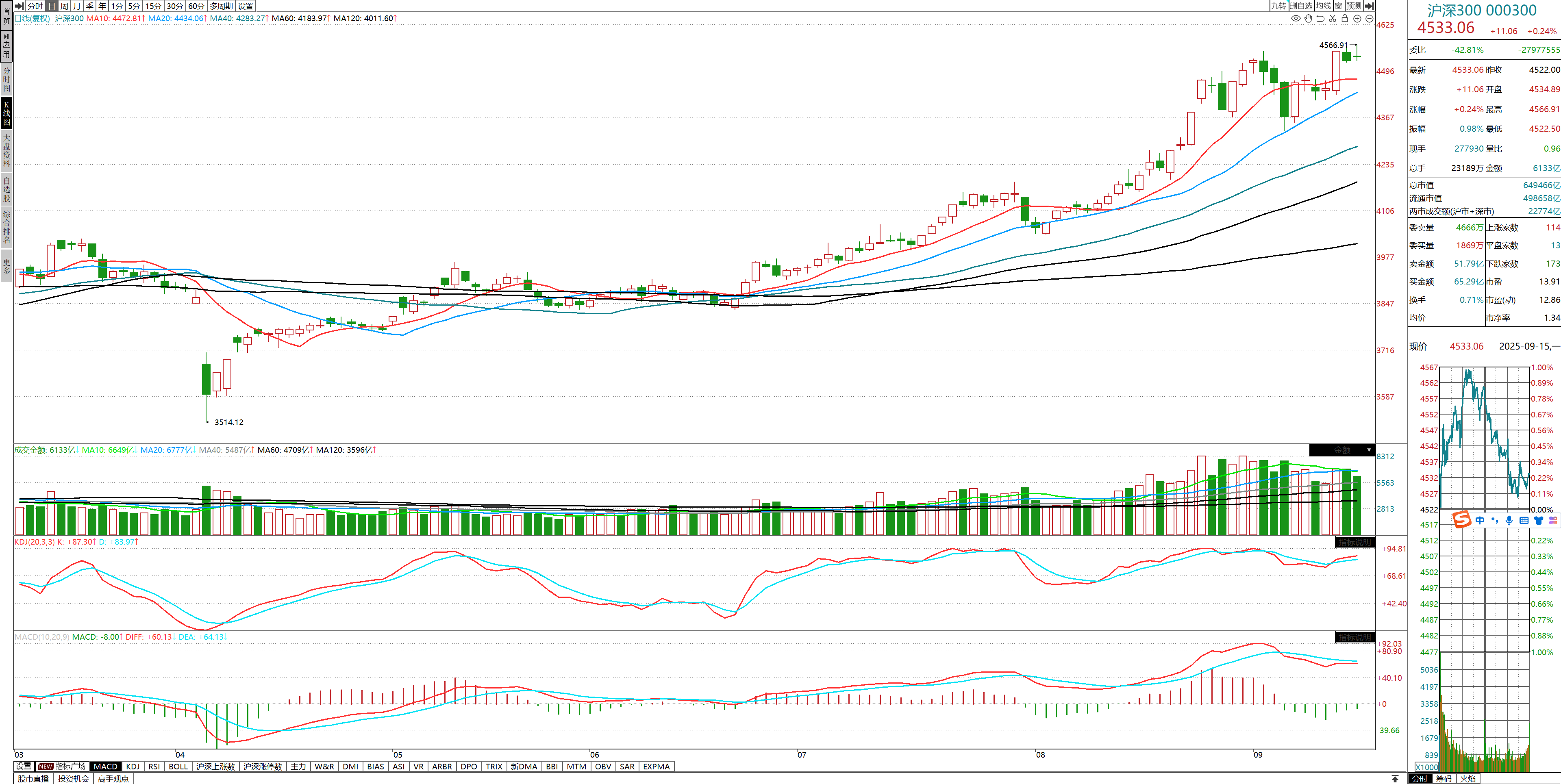Screen dimensions: 1561x784
Task: Click the 预测 forecast button
Action: pyautogui.click(x=1354, y=5)
